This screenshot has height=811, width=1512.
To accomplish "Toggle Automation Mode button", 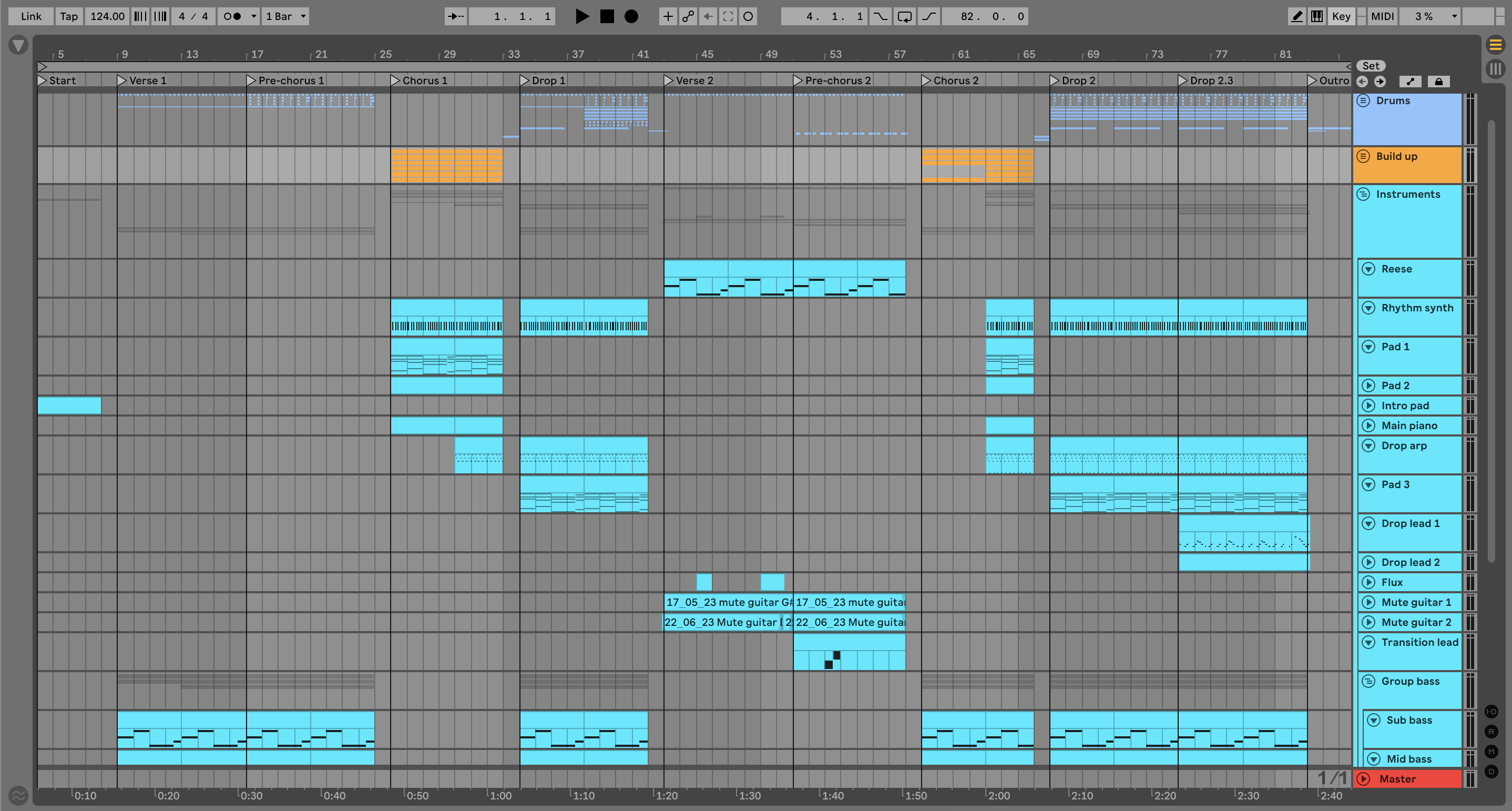I will (1411, 82).
